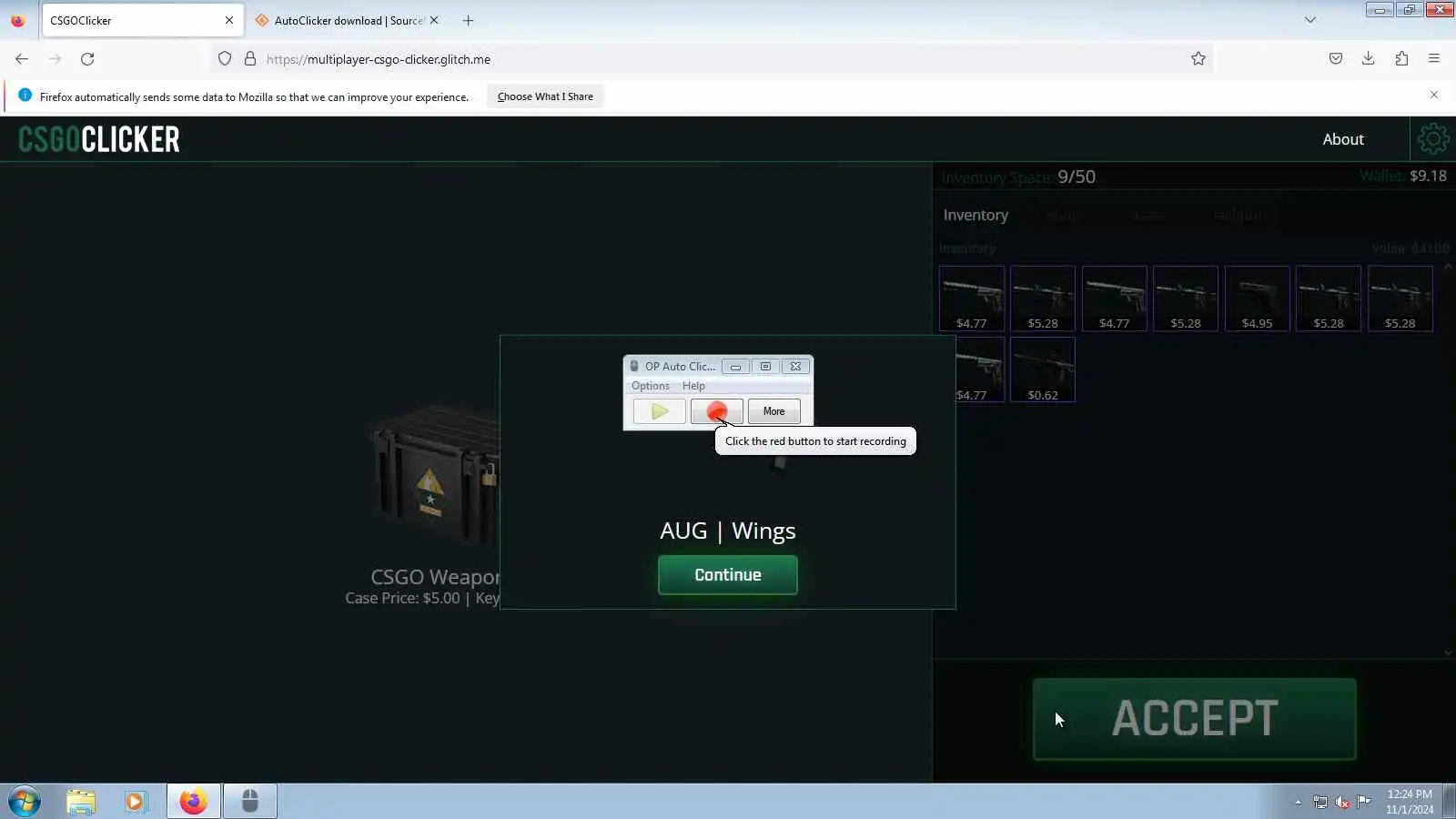The height and width of the screenshot is (819, 1456).
Task: Select the $0.62 inventory item
Action: pos(1043,369)
